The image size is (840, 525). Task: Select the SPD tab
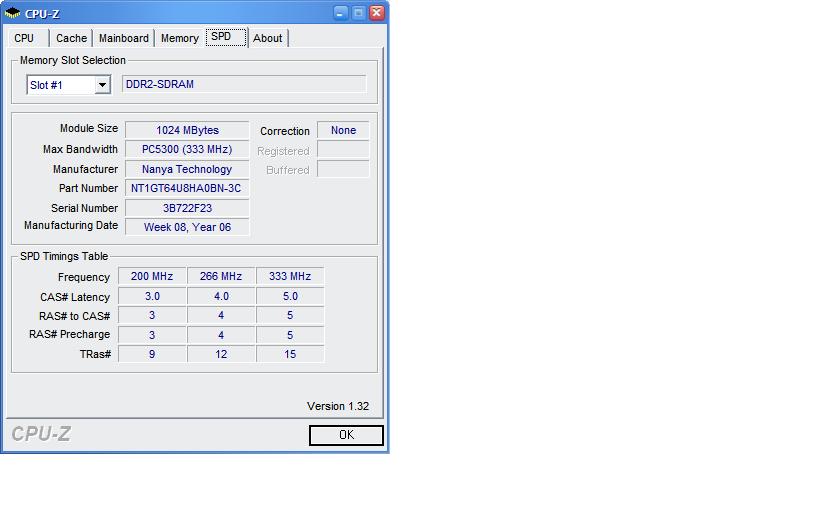click(226, 37)
